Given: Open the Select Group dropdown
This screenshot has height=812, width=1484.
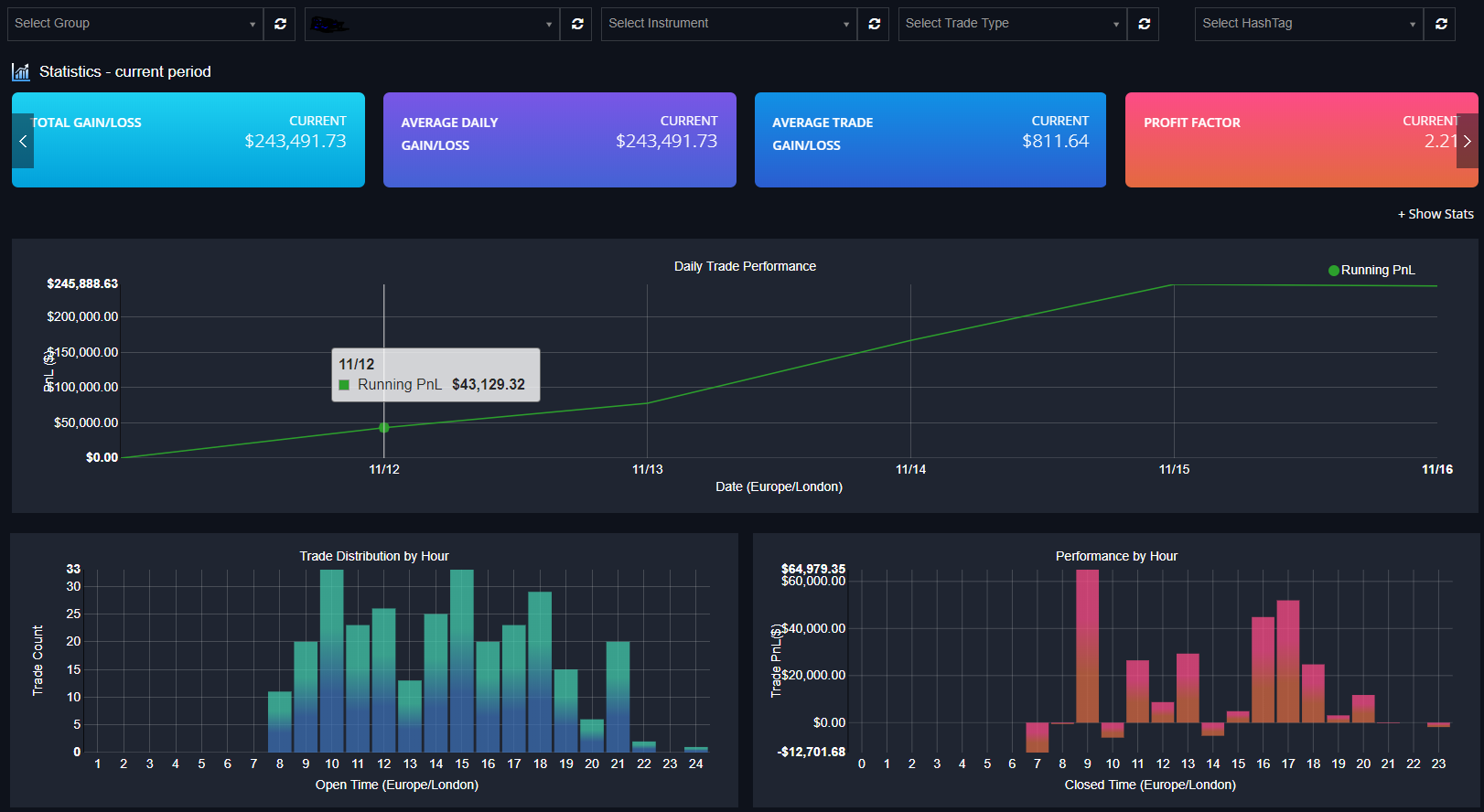Looking at the screenshot, I should coord(135,24).
